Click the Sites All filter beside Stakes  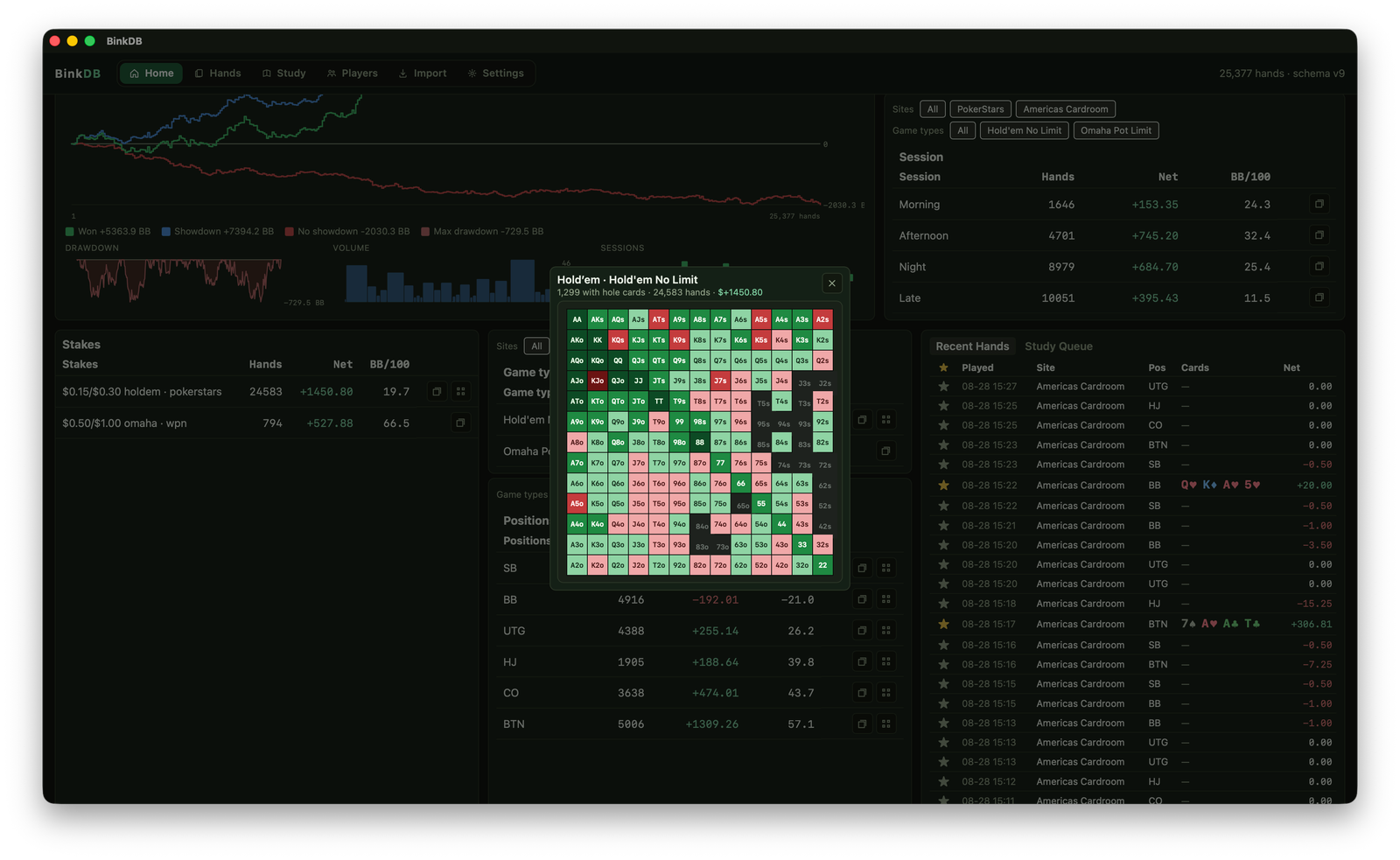(x=536, y=346)
